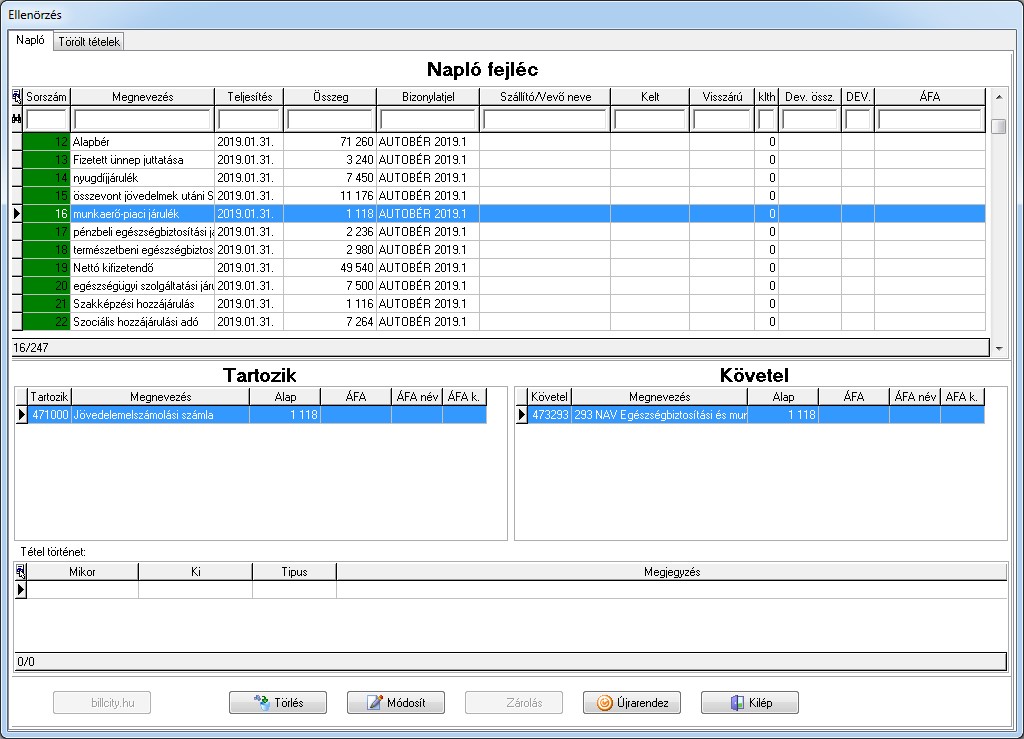Image resolution: width=1024 pixels, height=739 pixels.
Task: Focus the Kelt filter field
Action: (650, 119)
